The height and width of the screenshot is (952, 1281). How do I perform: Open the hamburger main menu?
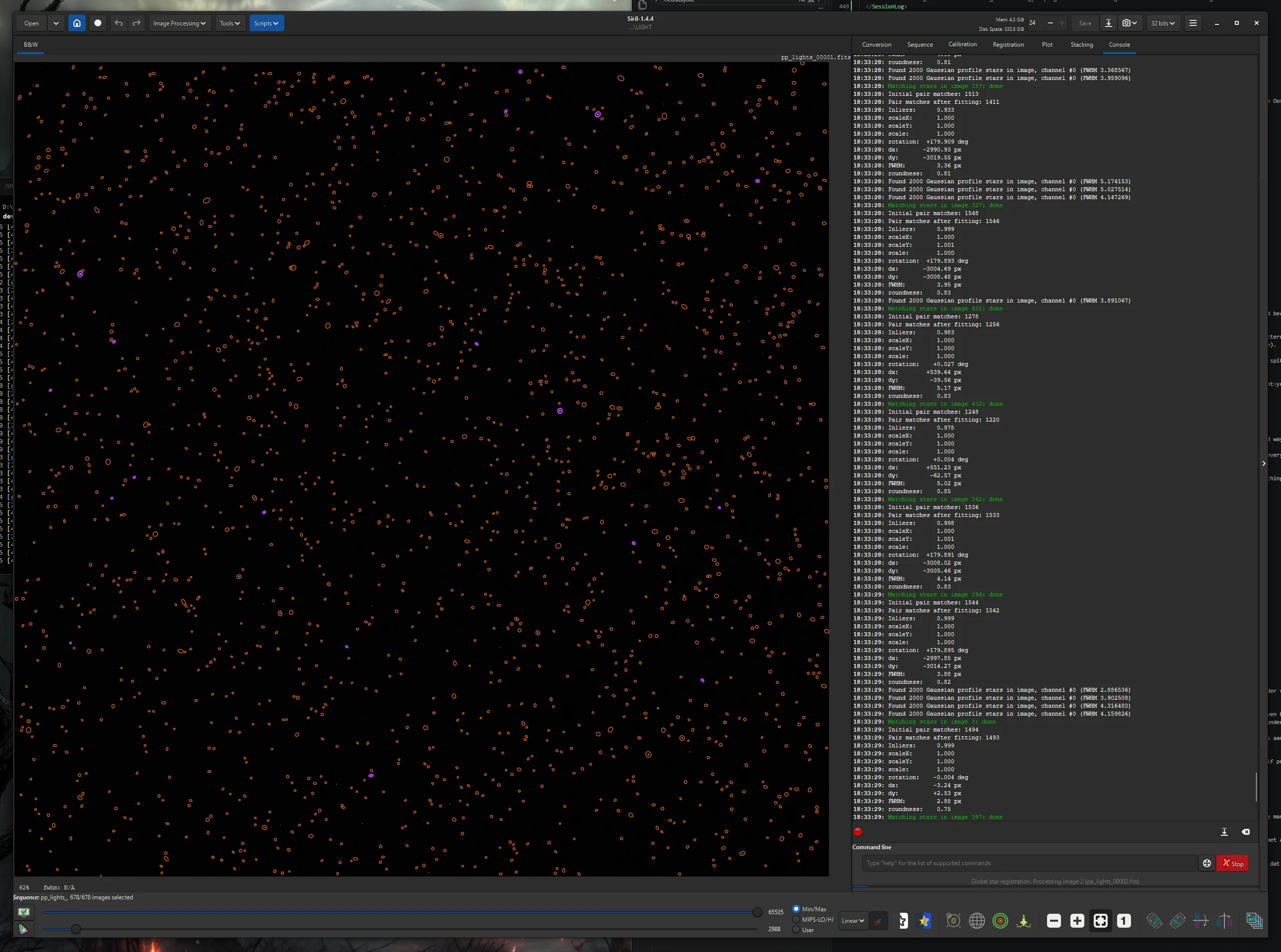[1193, 23]
